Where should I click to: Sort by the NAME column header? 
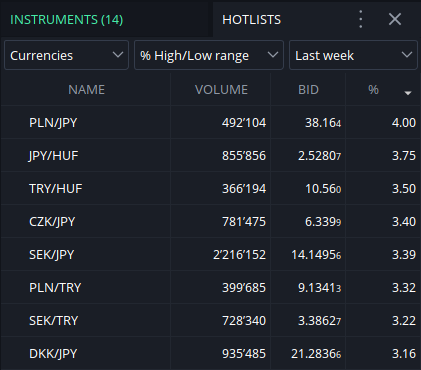coord(87,90)
